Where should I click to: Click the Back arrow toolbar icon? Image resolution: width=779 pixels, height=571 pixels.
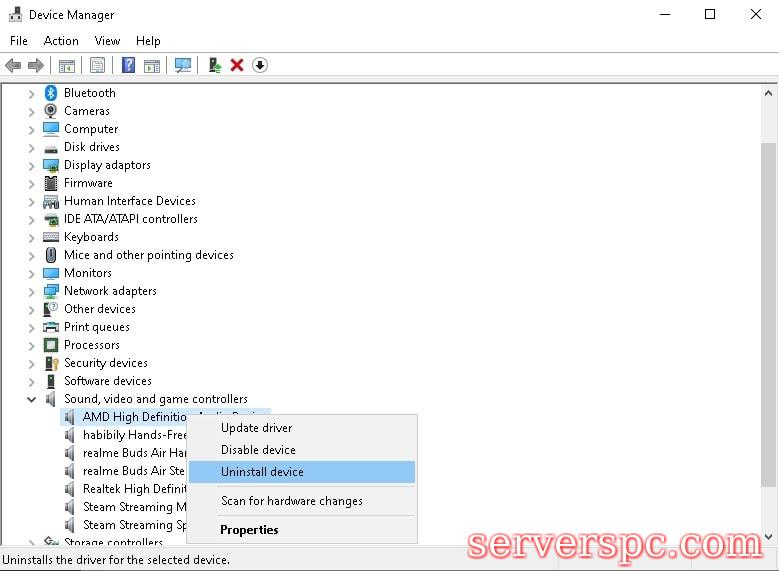point(13,65)
